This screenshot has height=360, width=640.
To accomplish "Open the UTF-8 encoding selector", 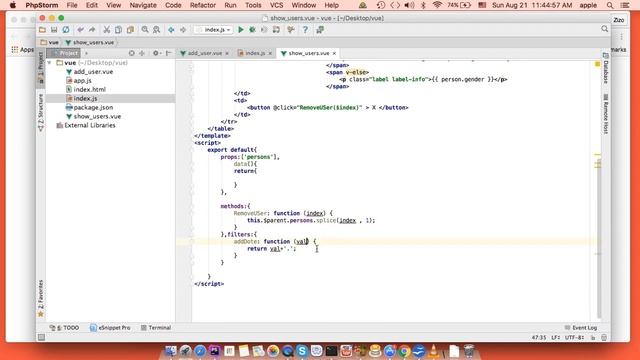I will (x=574, y=338).
